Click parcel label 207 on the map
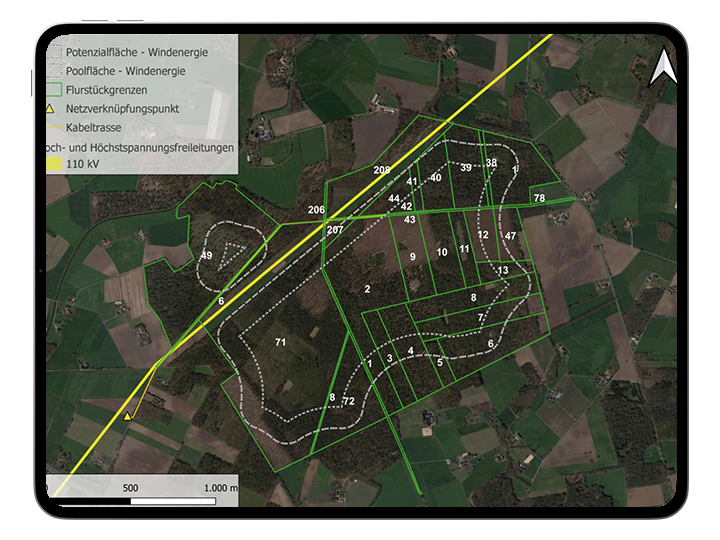The height and width of the screenshot is (540, 720). (334, 230)
